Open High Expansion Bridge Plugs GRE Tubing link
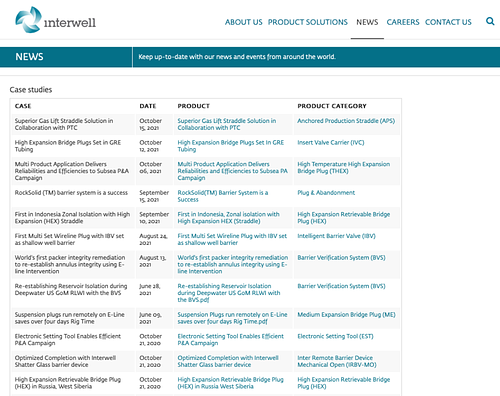Viewport: 500px width, 396px height. tap(231, 146)
